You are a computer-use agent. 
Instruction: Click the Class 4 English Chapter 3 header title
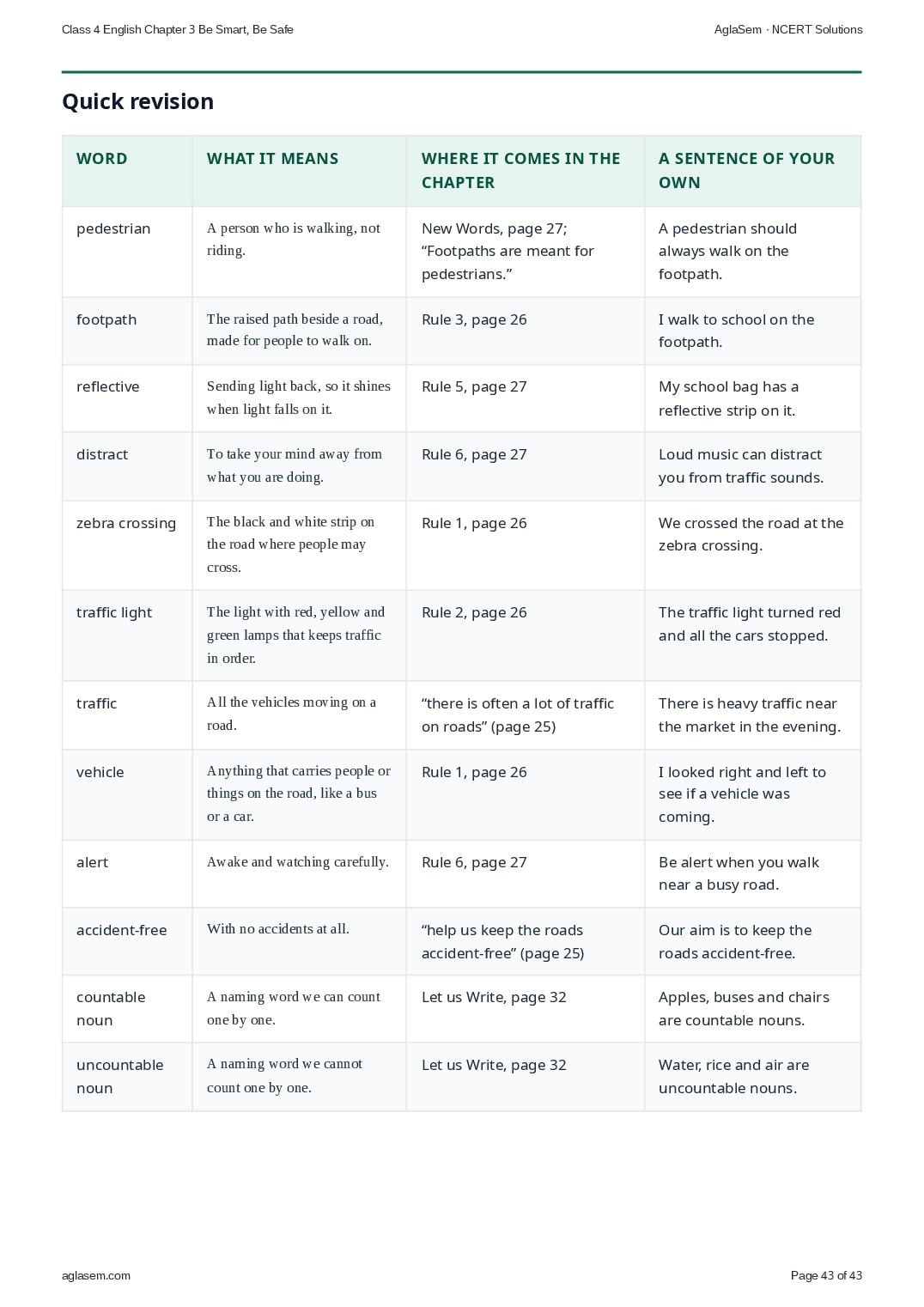point(178,29)
